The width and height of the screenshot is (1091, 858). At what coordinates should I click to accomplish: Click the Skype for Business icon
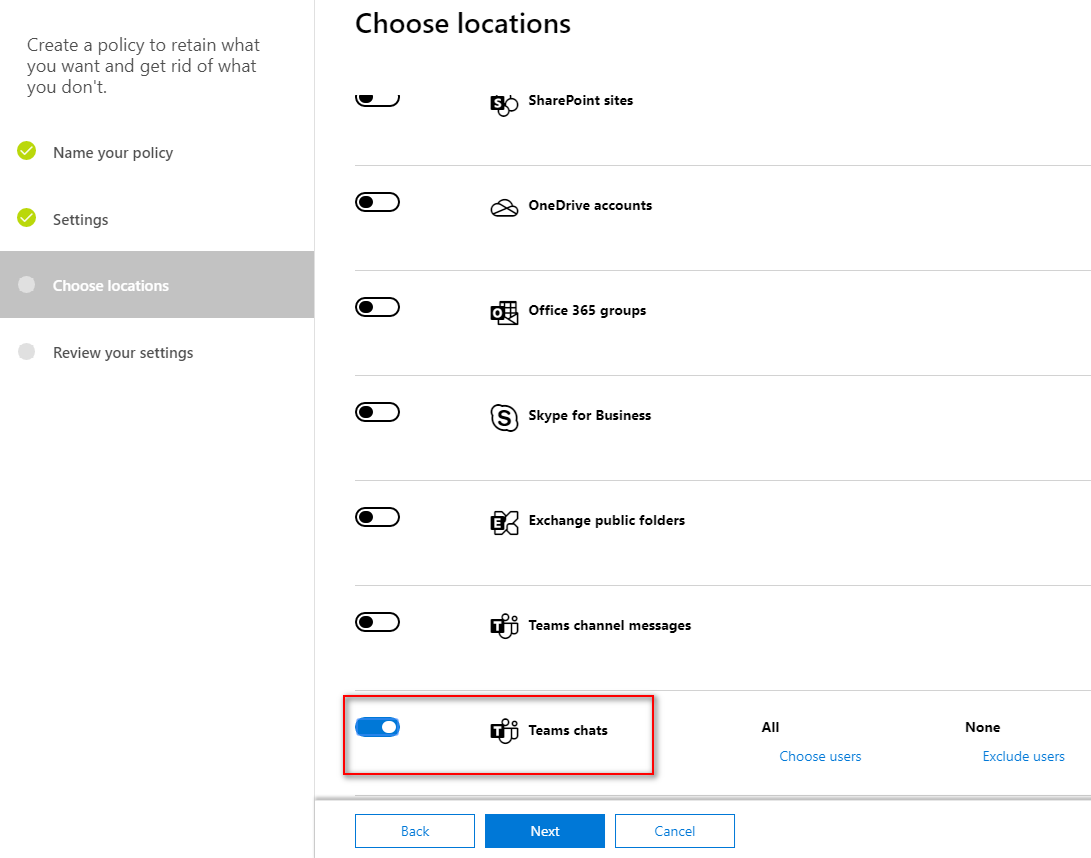tap(504, 418)
